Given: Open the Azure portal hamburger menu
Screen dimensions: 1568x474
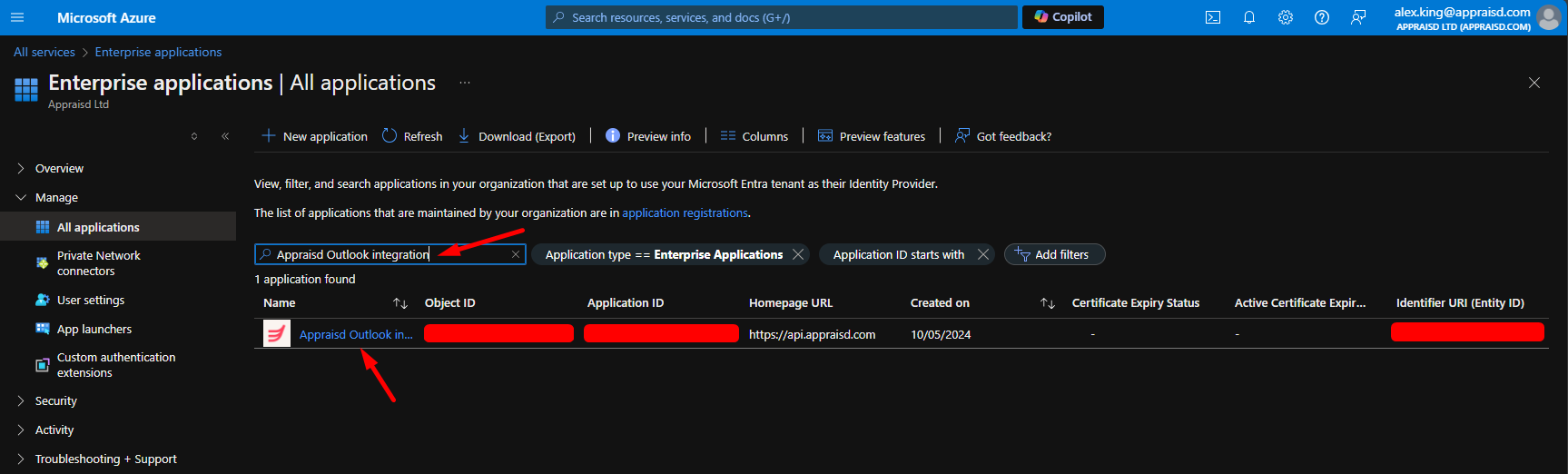Looking at the screenshot, I should (x=17, y=17).
